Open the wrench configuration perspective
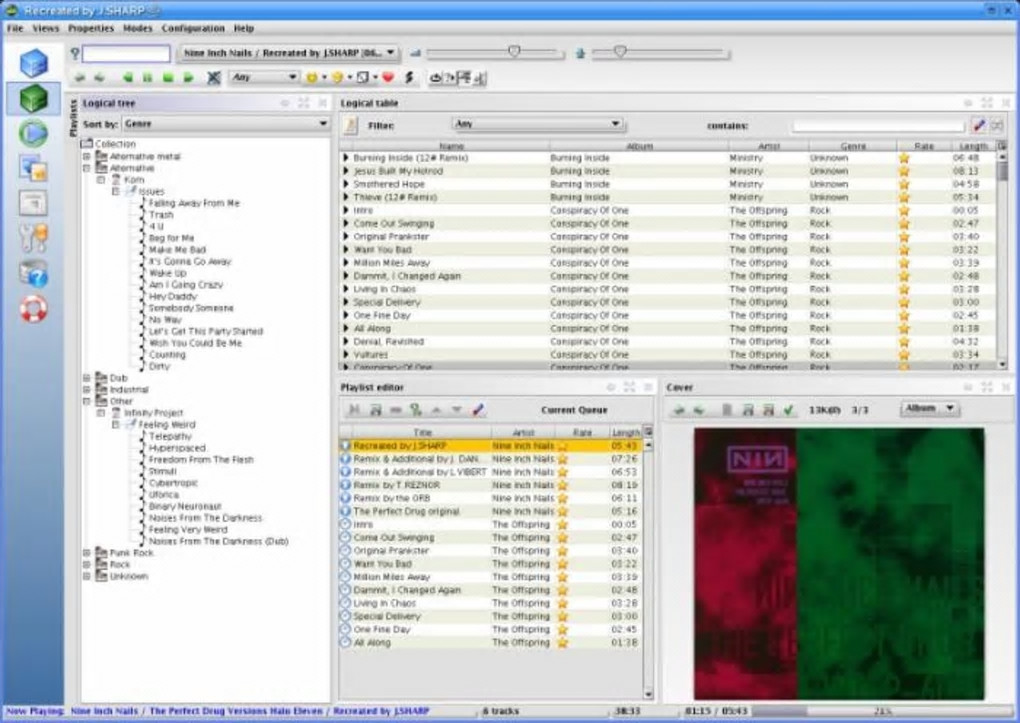The width and height of the screenshot is (1020, 723). [x=33, y=237]
